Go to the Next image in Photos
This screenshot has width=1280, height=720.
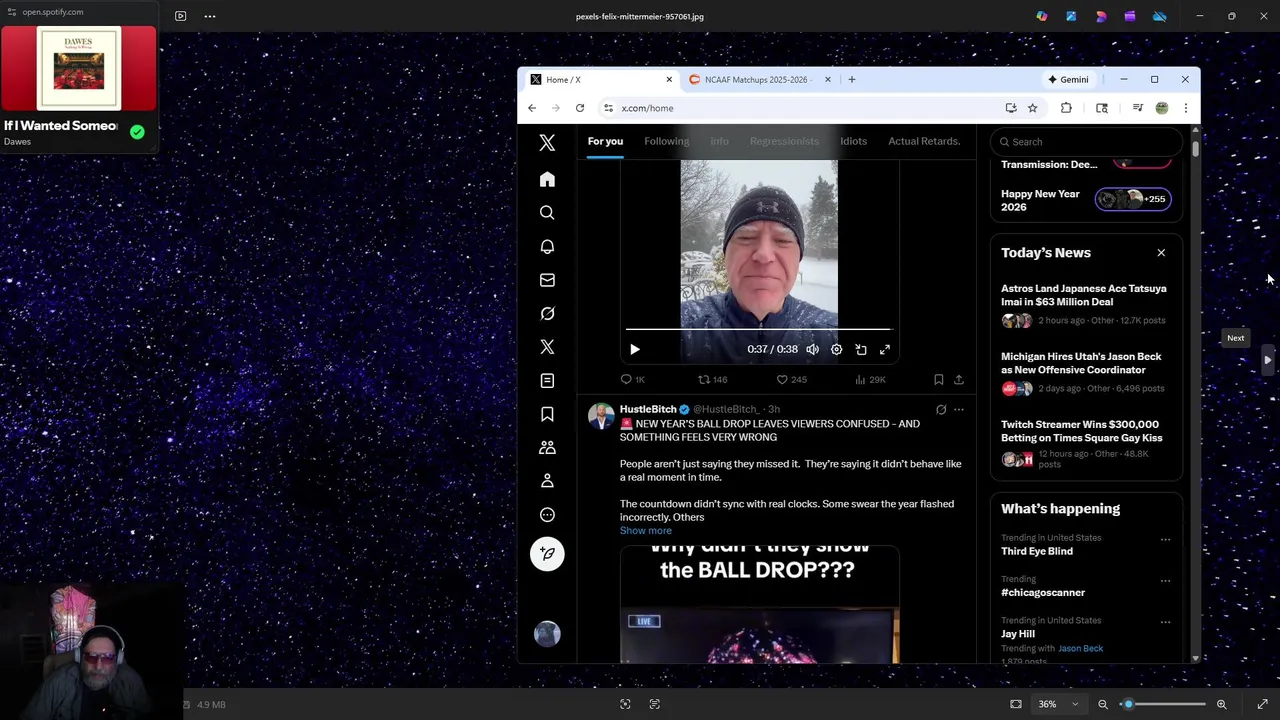pyautogui.click(x=1267, y=360)
